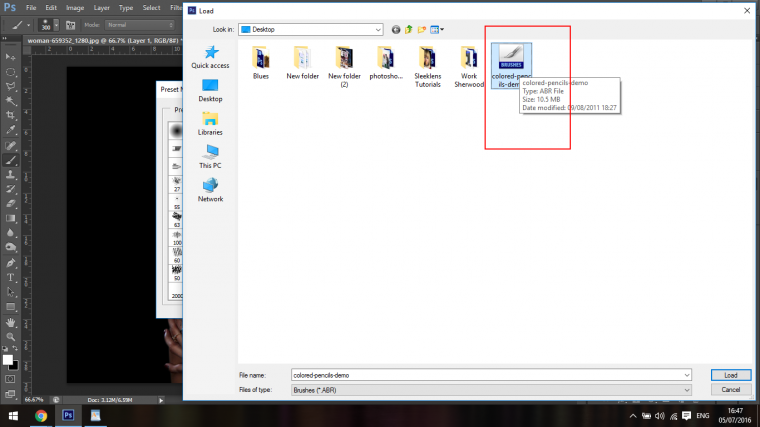Image resolution: width=760 pixels, height=427 pixels.
Task: Open Chrome from the taskbar
Action: 41,416
